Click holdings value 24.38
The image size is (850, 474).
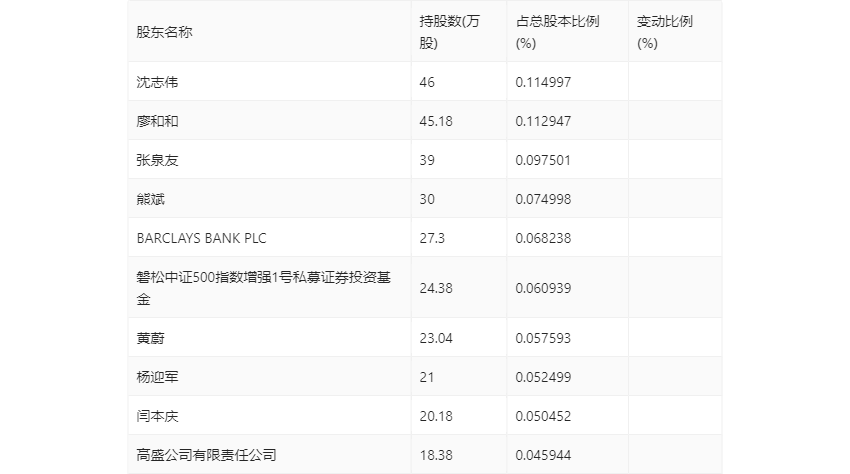(436, 288)
